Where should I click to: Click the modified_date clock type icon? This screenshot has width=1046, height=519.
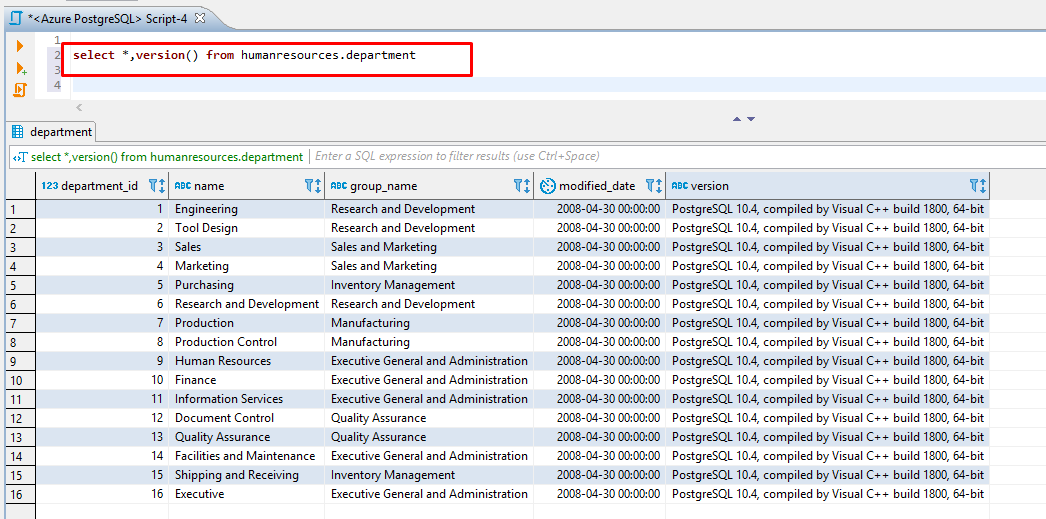(x=547, y=186)
